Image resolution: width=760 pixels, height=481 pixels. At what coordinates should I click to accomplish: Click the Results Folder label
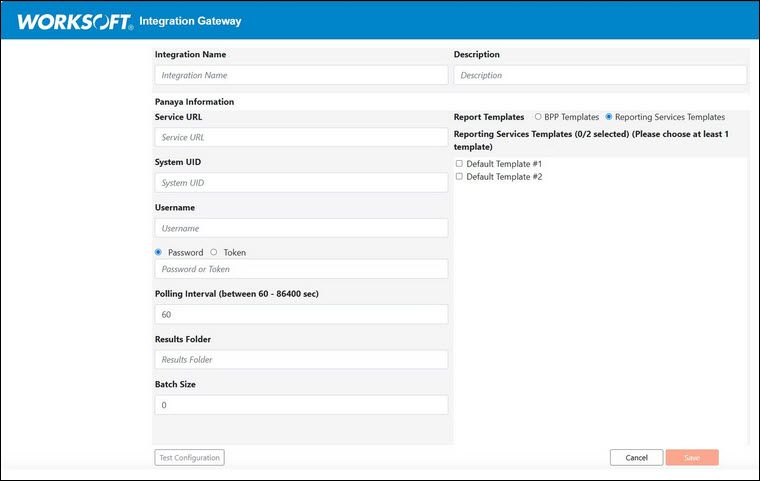click(183, 339)
